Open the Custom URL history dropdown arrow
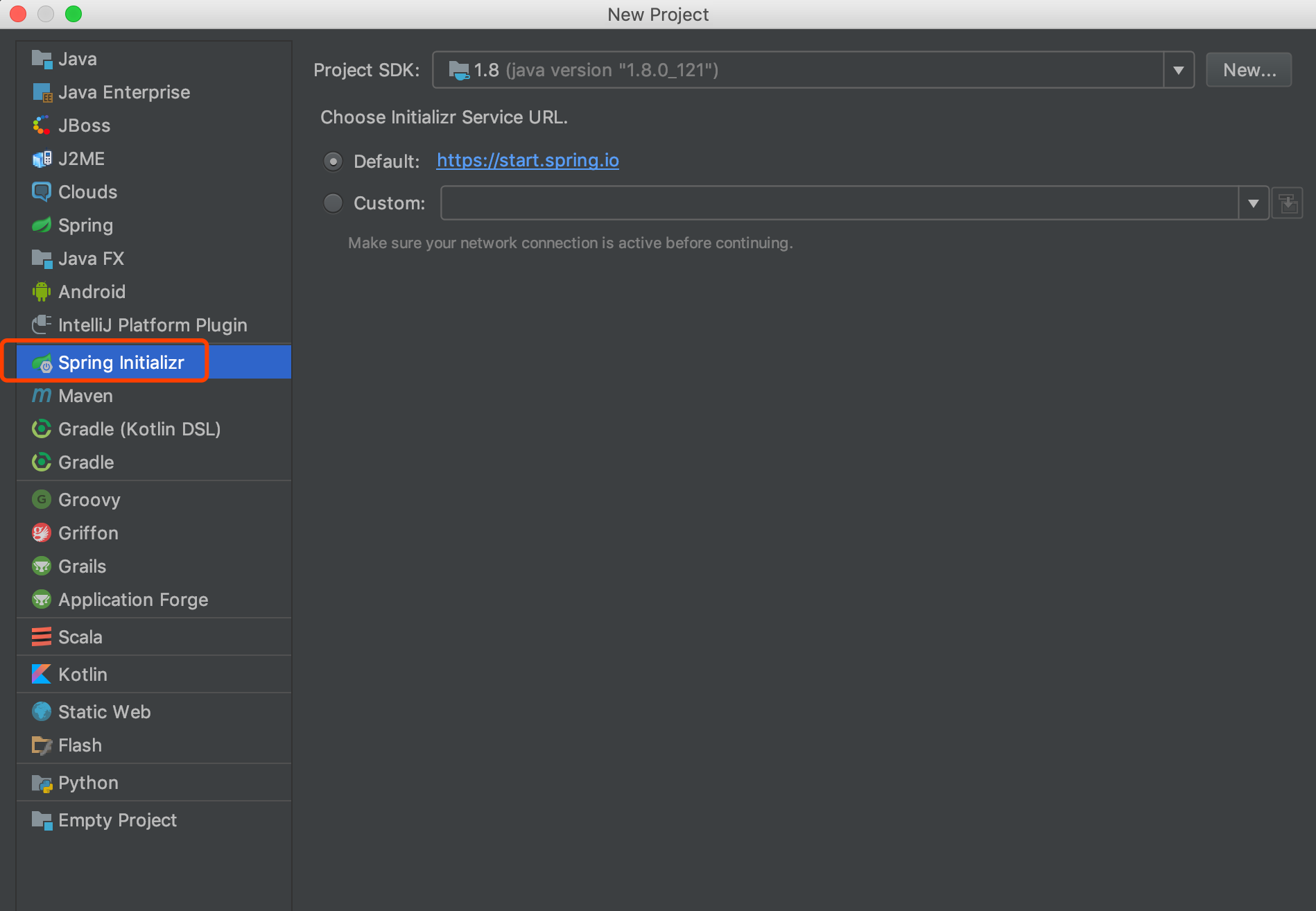This screenshot has width=1316, height=911. click(x=1254, y=204)
